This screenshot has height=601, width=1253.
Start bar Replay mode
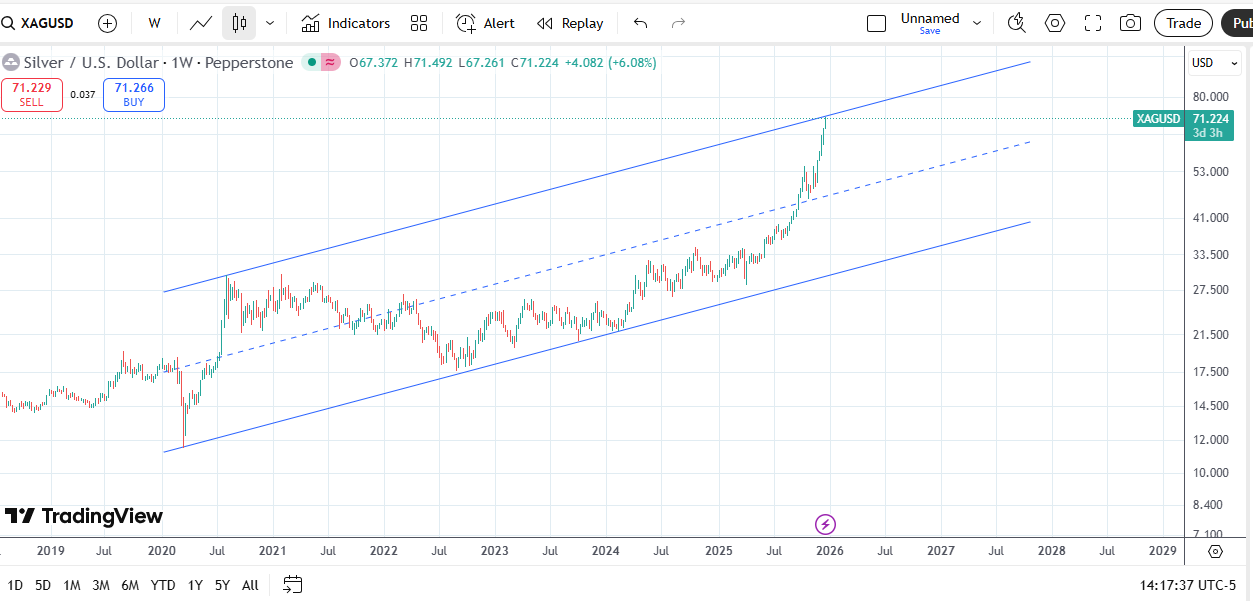point(570,23)
